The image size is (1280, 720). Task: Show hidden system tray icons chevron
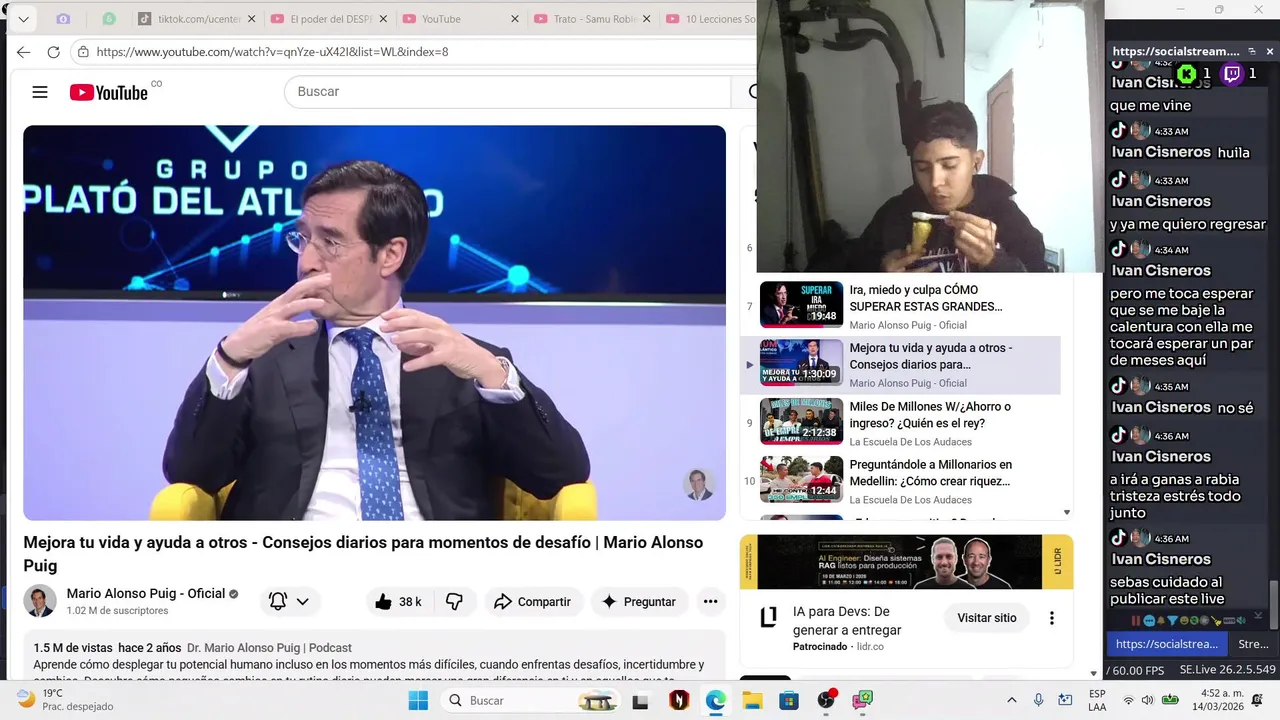tap(1011, 700)
